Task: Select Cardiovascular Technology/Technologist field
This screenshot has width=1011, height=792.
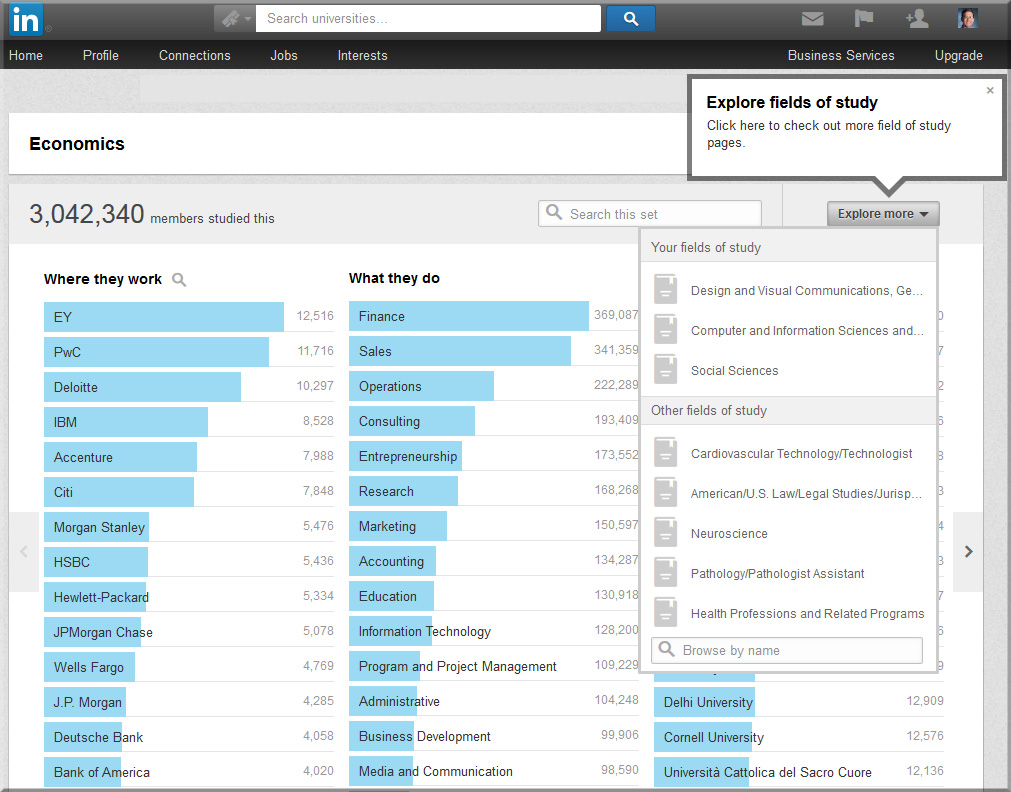Action: (801, 454)
